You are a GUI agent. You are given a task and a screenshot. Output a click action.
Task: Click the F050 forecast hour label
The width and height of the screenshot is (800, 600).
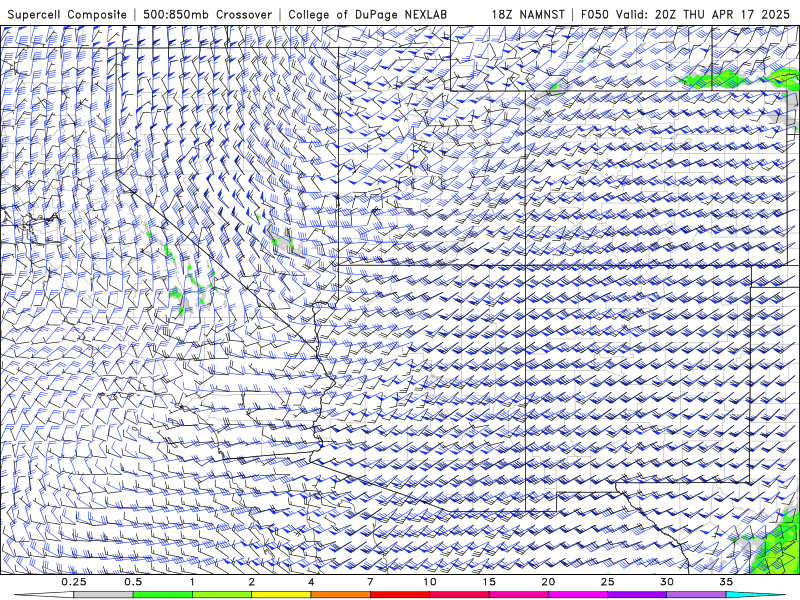[x=595, y=14]
